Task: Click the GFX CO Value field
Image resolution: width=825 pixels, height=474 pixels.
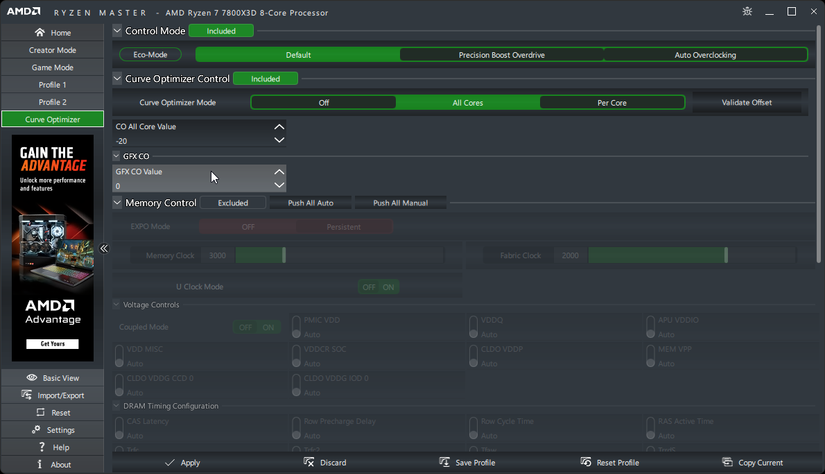Action: 199,178
